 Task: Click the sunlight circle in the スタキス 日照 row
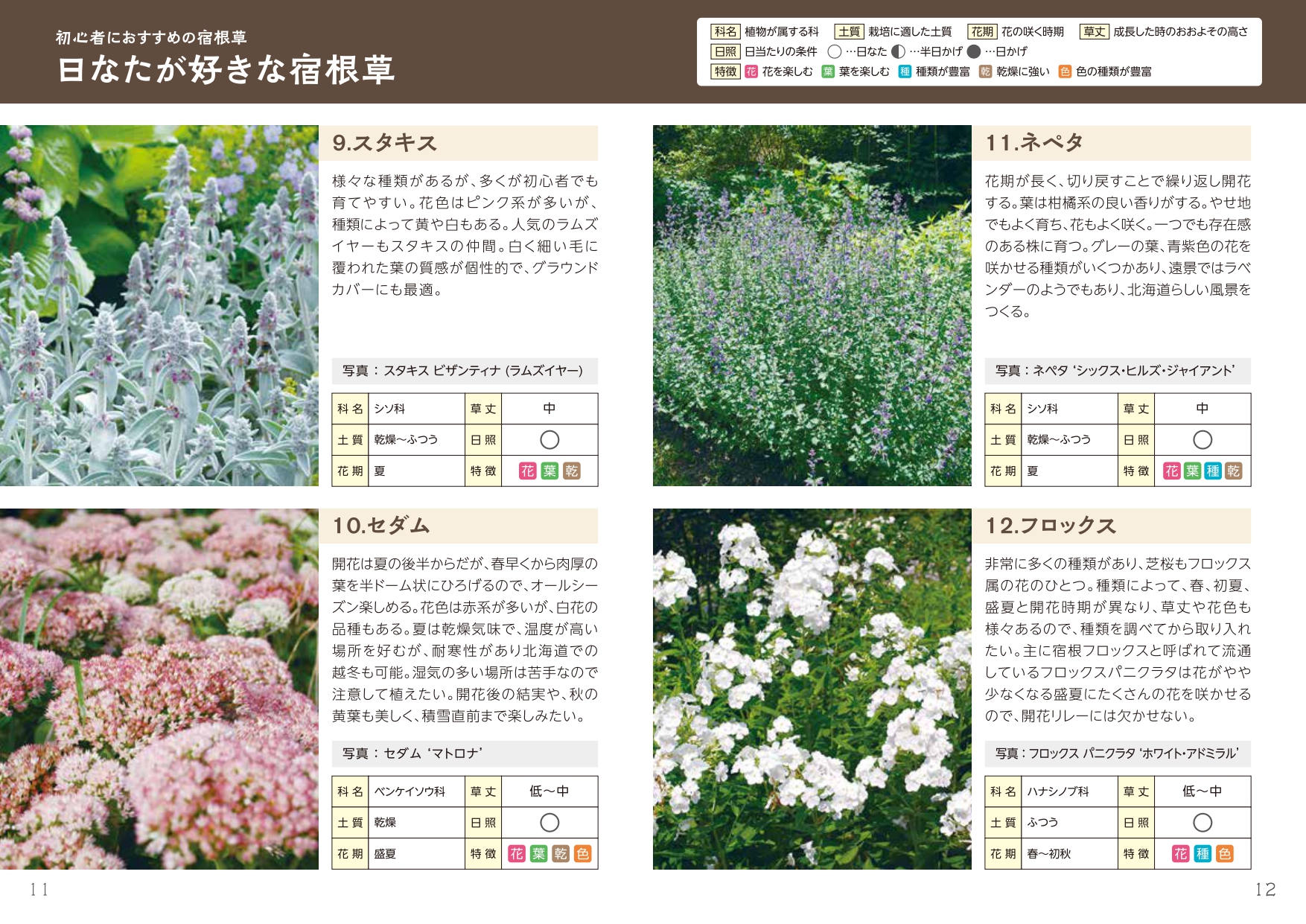550,439
